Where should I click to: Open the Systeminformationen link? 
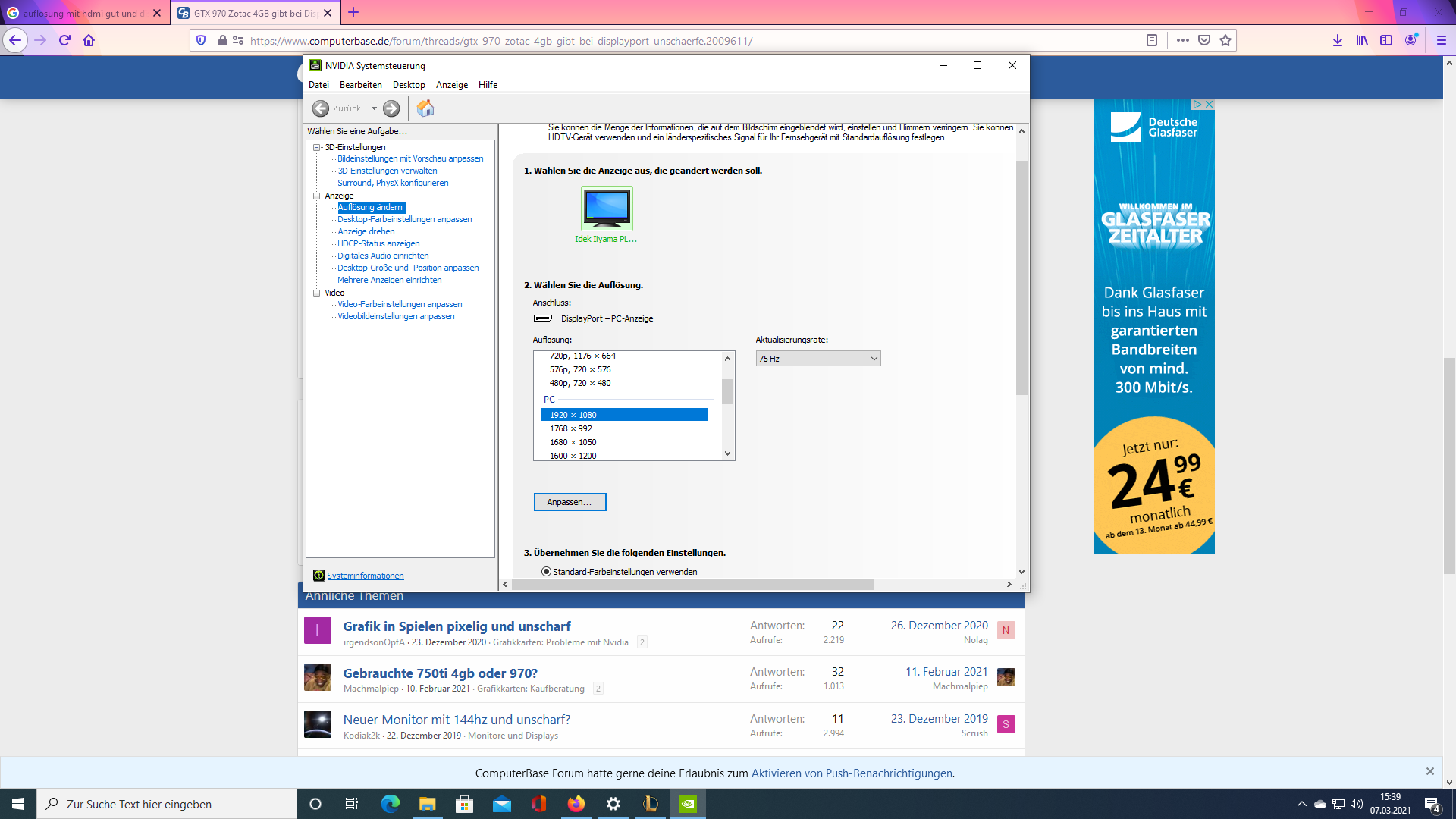pos(365,576)
